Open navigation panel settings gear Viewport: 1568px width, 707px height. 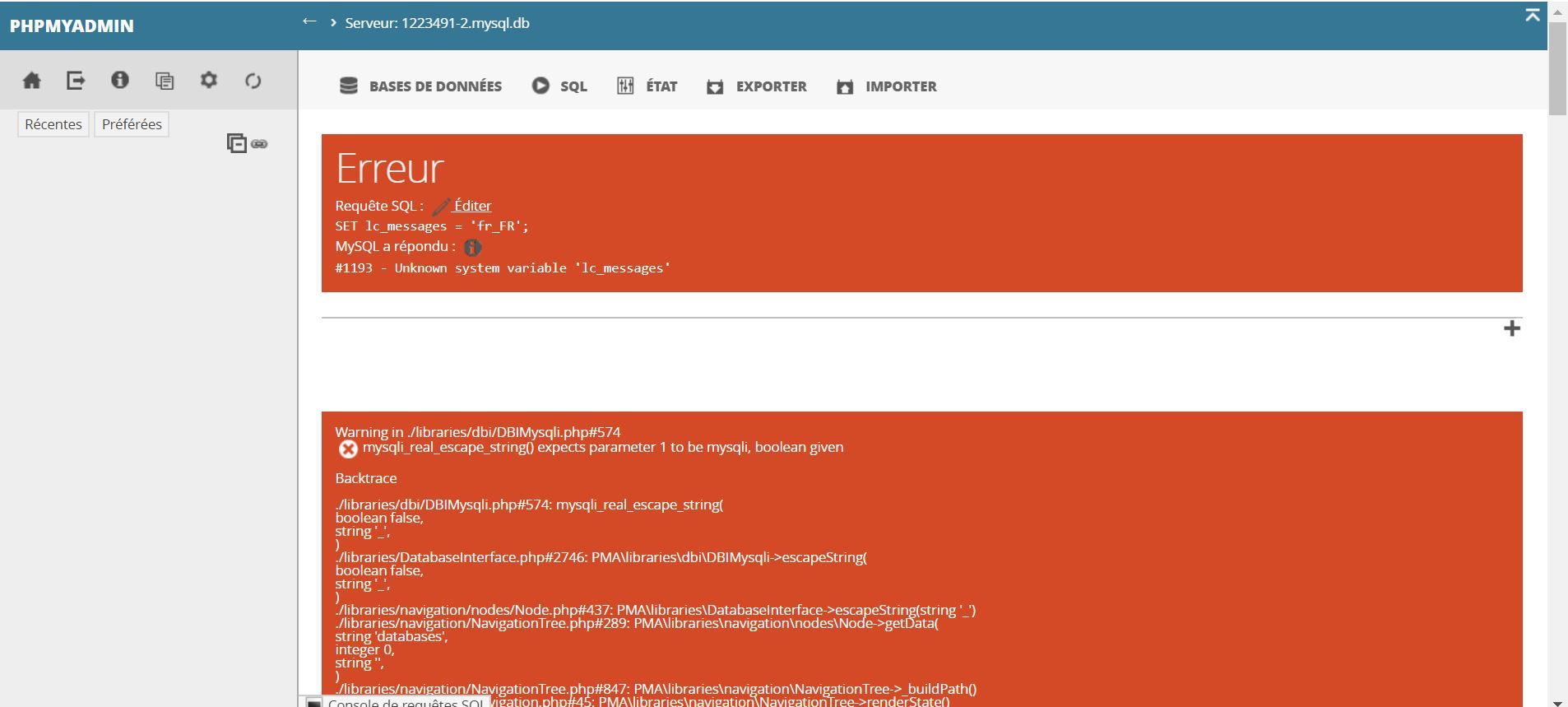tap(209, 80)
